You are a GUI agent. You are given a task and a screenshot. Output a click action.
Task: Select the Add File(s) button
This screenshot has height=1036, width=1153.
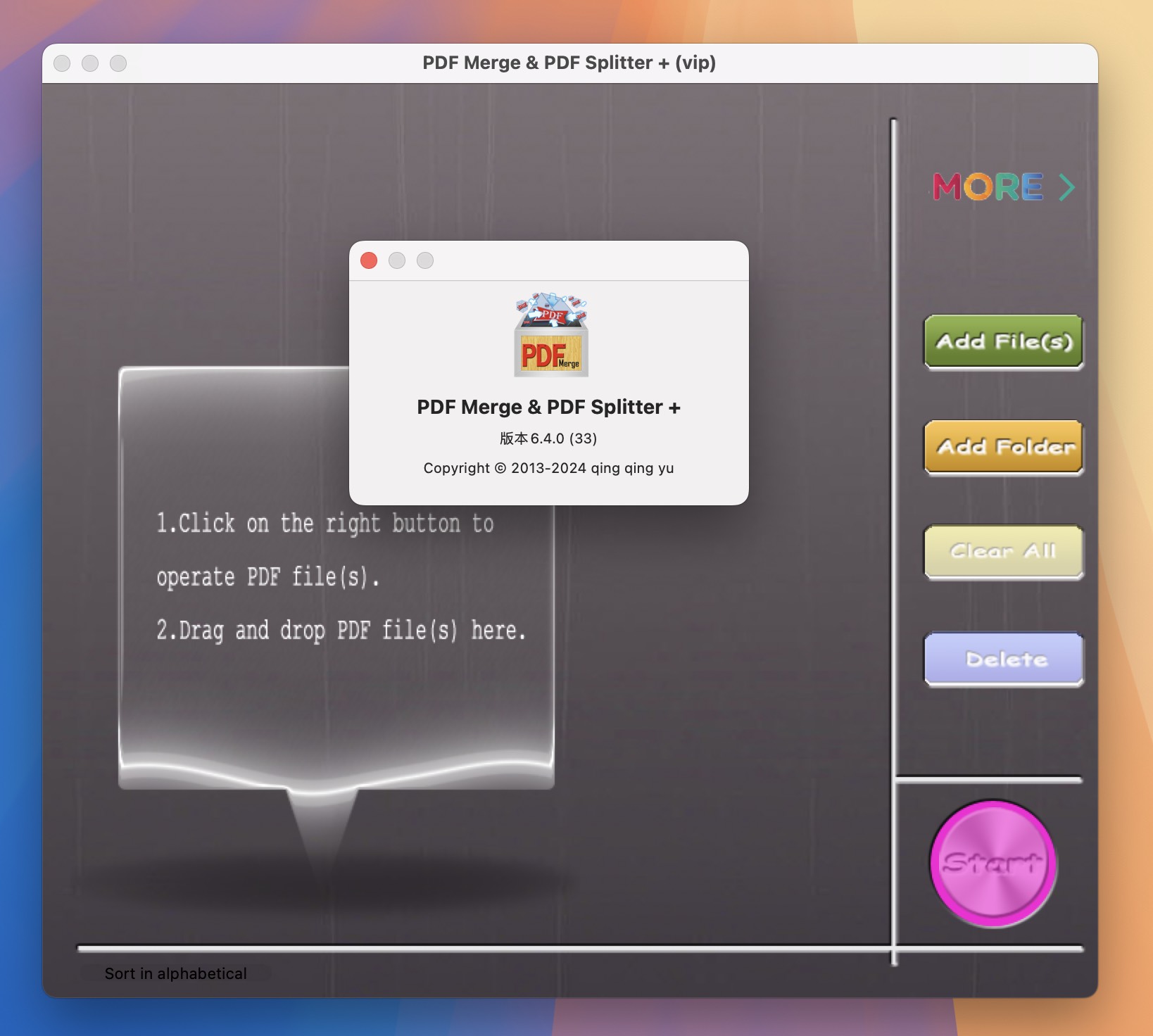(x=1002, y=342)
